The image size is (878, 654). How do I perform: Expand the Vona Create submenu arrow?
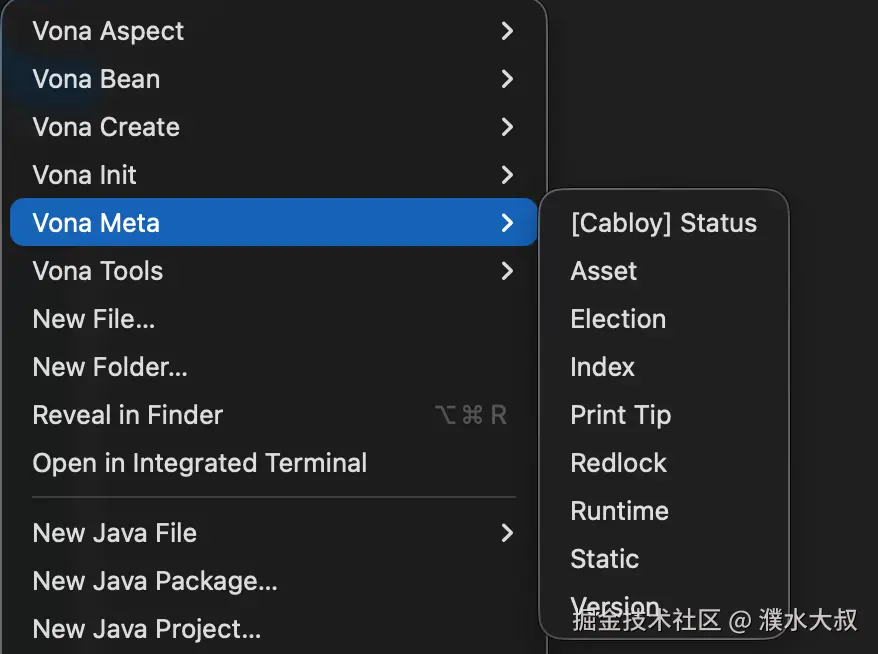[507, 127]
